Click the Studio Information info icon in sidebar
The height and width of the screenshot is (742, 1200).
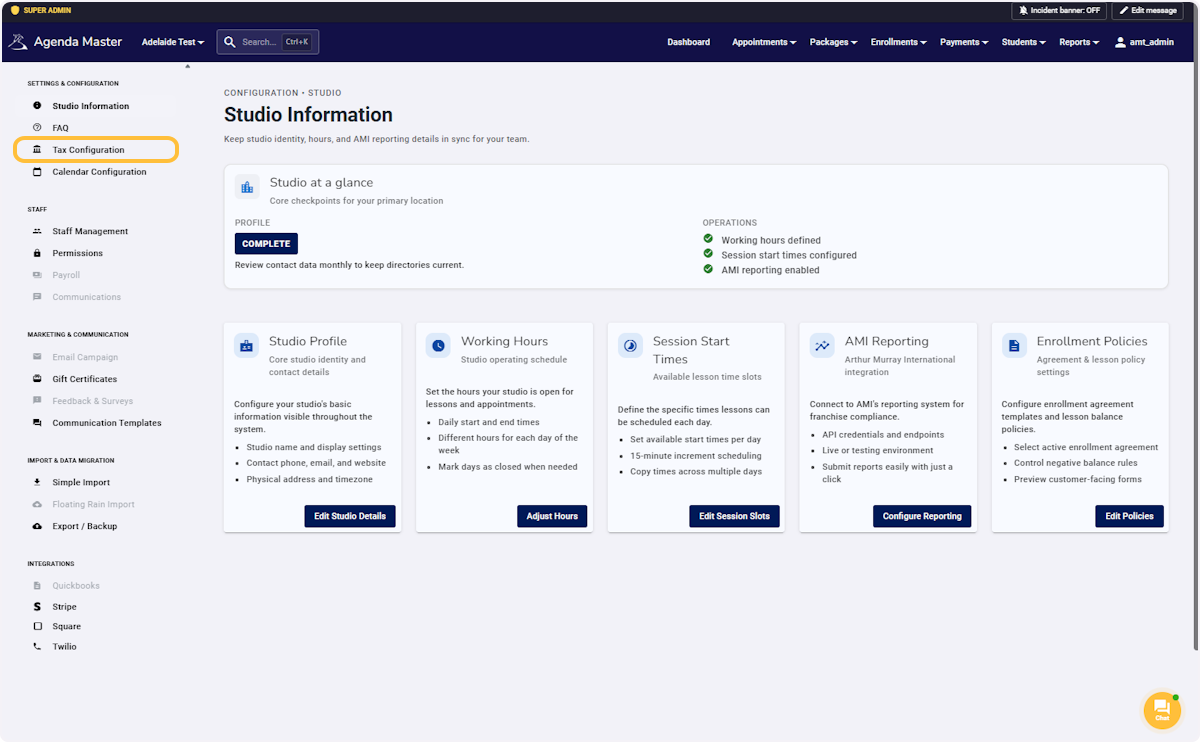pyautogui.click(x=37, y=106)
